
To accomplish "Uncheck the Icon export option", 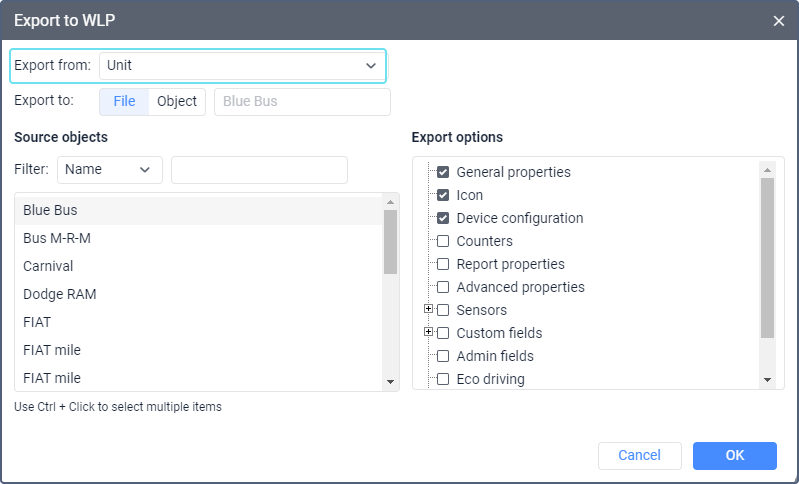I will (x=443, y=195).
